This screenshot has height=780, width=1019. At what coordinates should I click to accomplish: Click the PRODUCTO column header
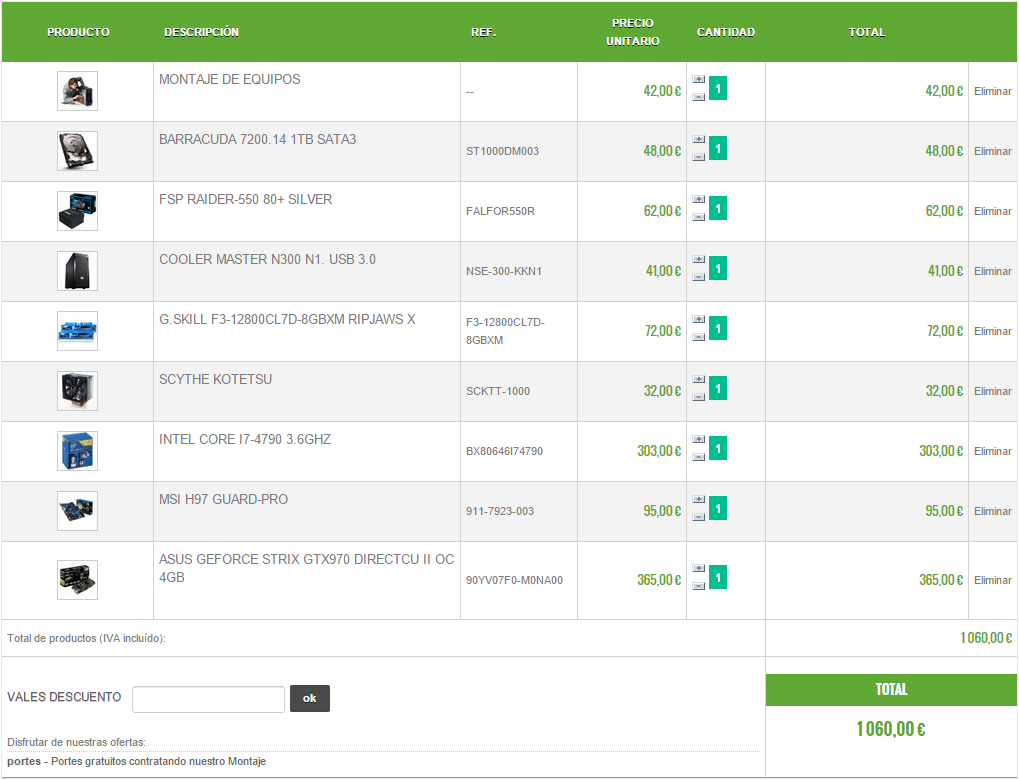pyautogui.click(x=78, y=32)
